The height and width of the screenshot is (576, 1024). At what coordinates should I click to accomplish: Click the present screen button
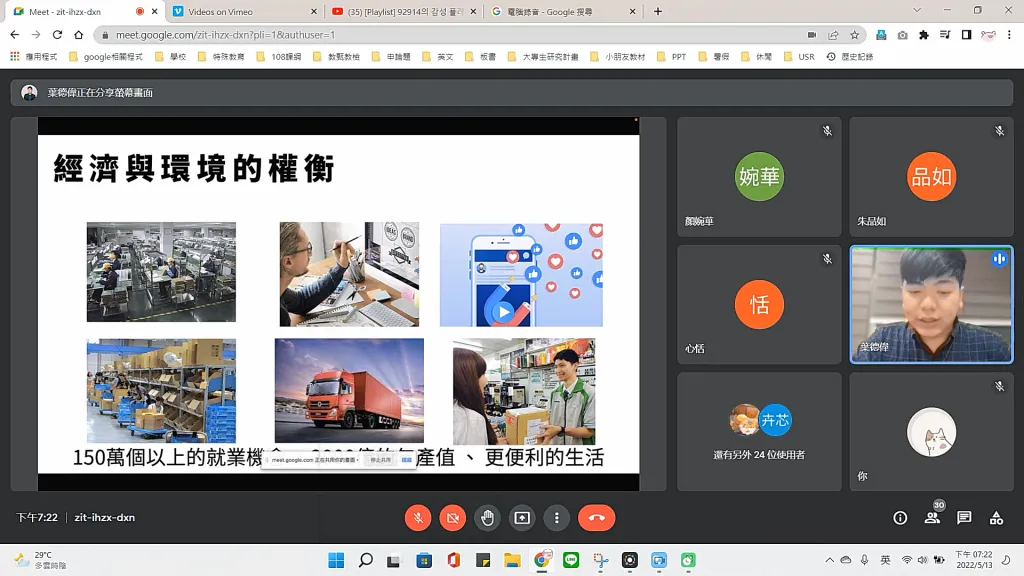(522, 517)
